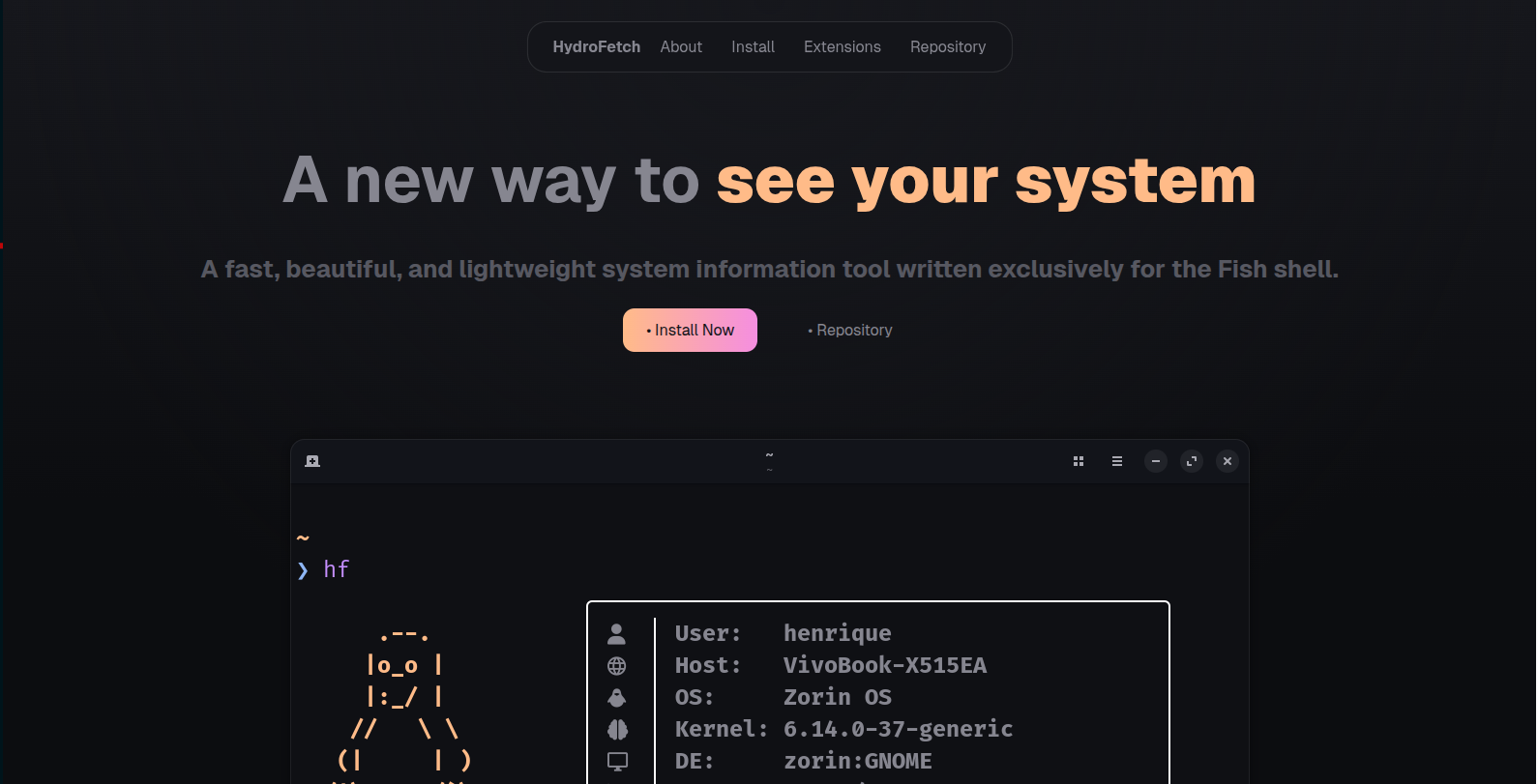Click the terminal close icon

(x=1227, y=461)
